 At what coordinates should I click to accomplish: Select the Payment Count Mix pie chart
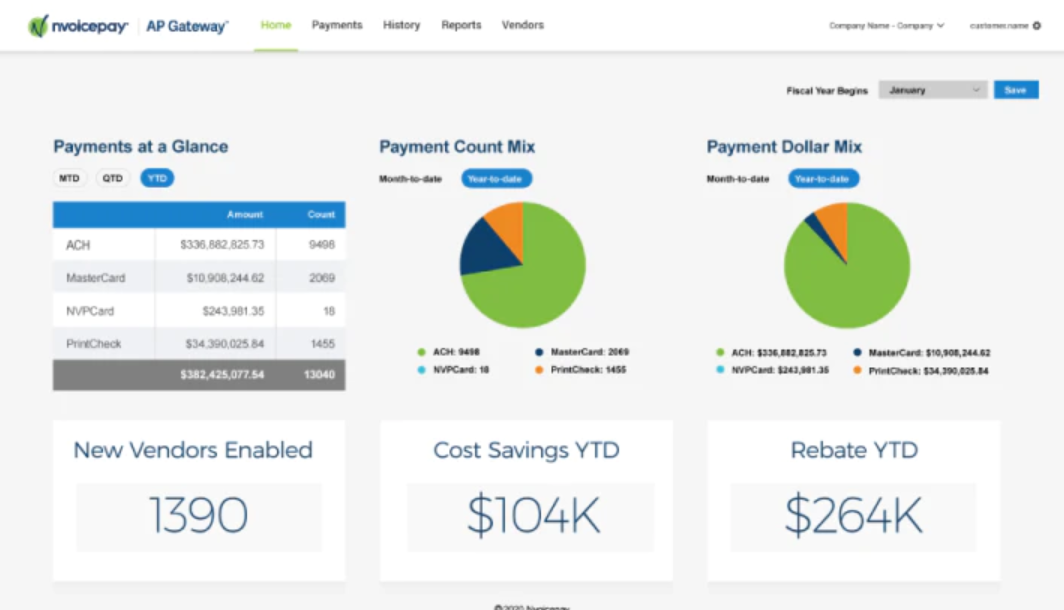click(521, 265)
